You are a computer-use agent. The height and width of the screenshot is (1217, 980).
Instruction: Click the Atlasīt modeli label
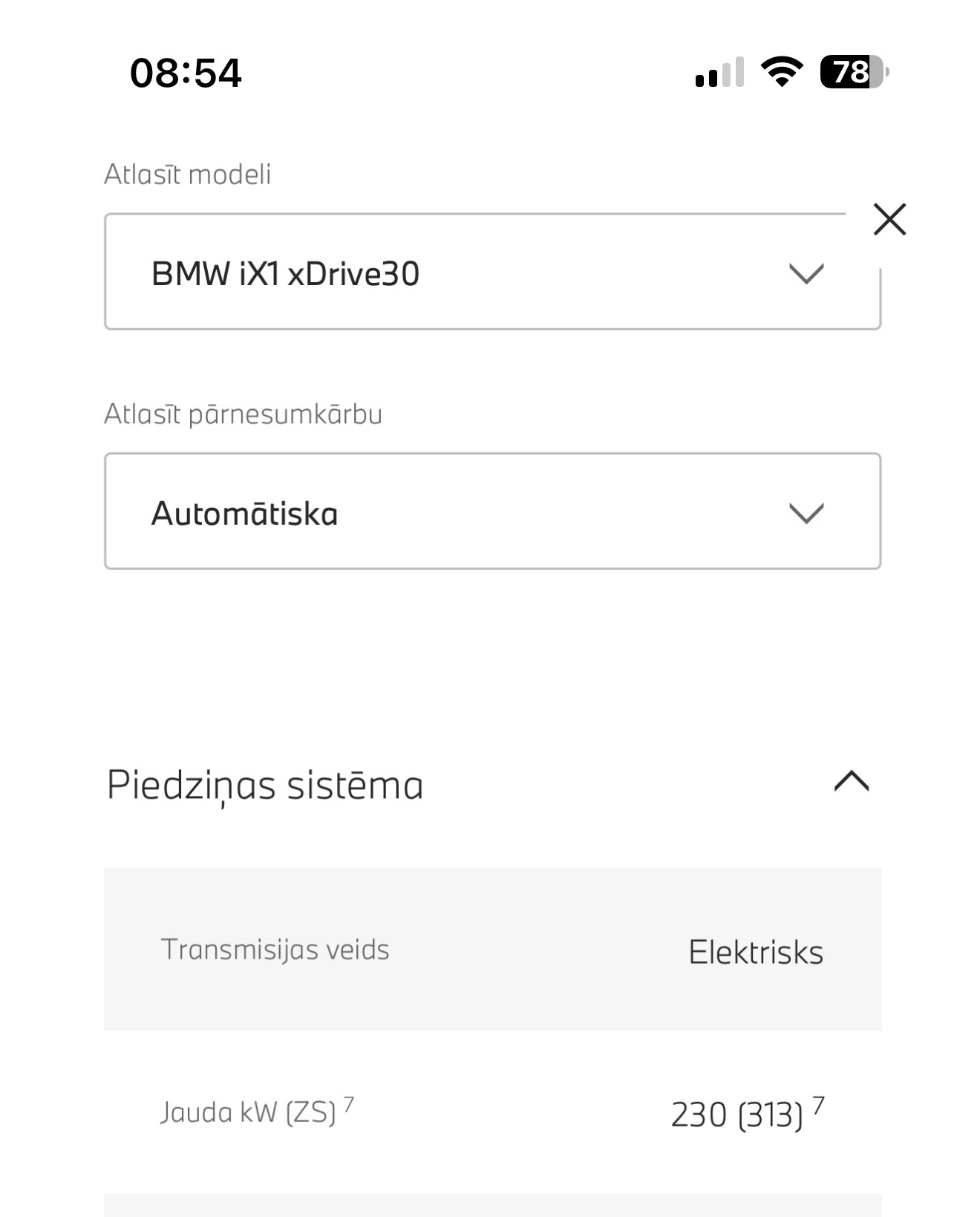[x=188, y=174]
